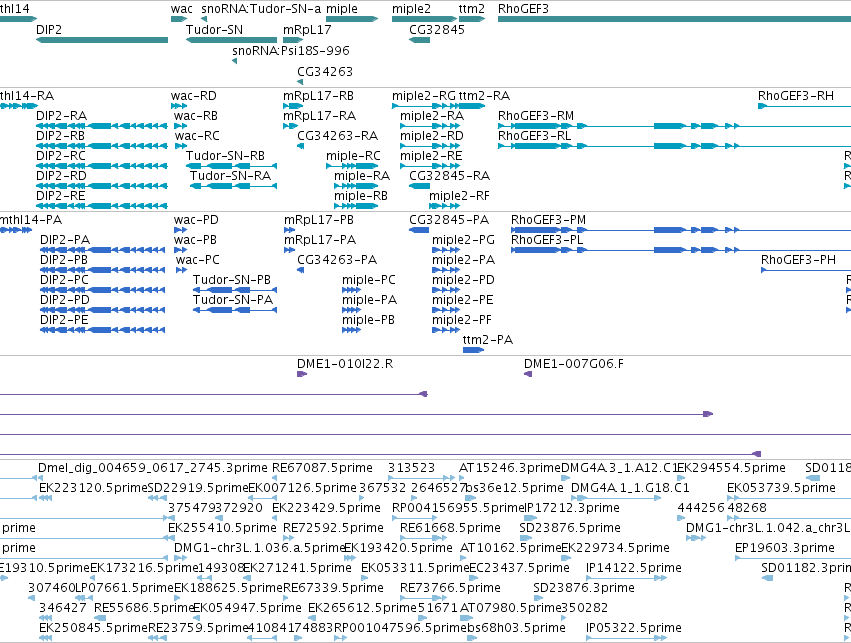Screen dimensions: 851x643
Task: Select the RE61668.5prime EST label
Action: pyautogui.click(x=450, y=527)
